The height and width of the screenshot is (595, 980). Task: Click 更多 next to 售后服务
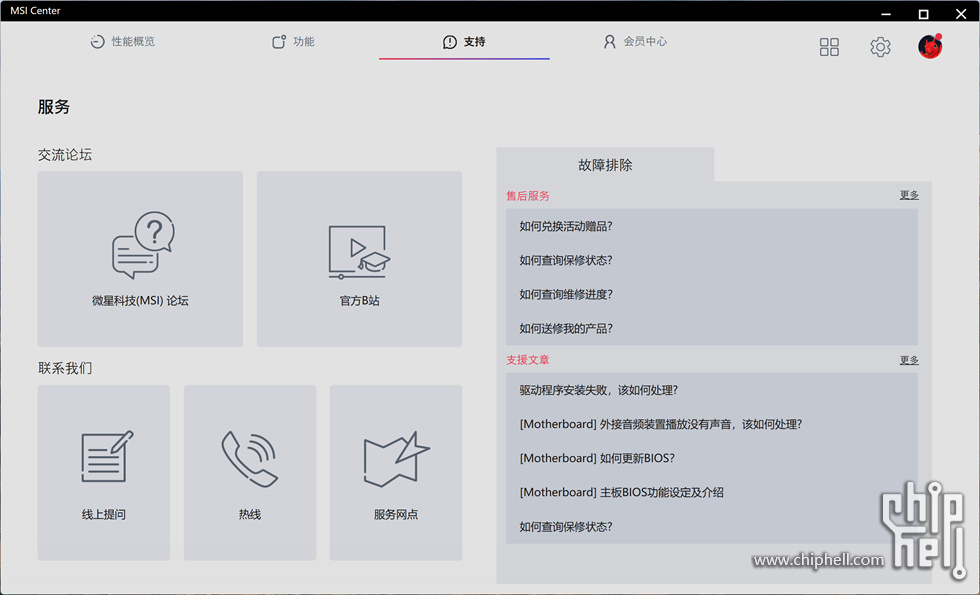(909, 195)
